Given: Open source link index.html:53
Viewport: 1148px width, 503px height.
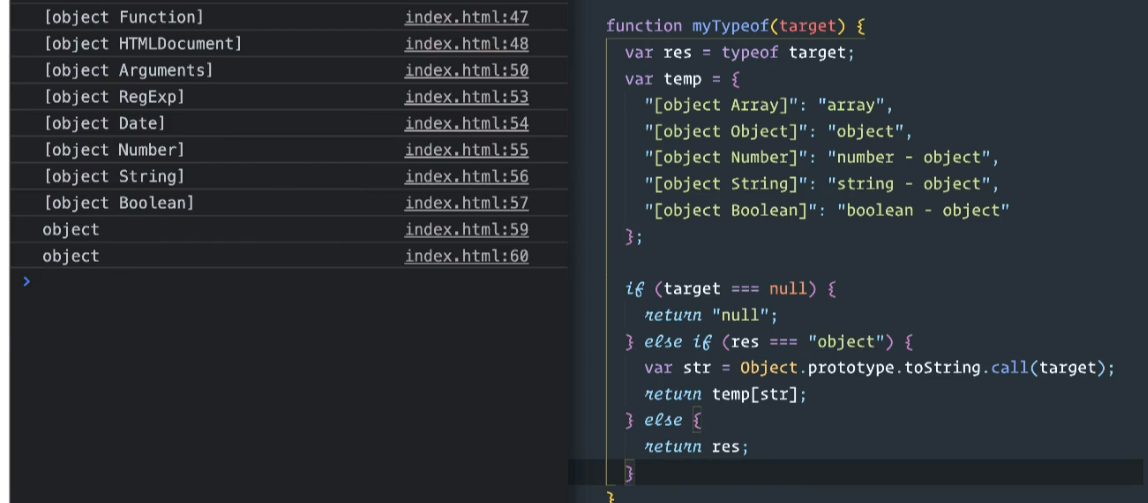Looking at the screenshot, I should 466,97.
